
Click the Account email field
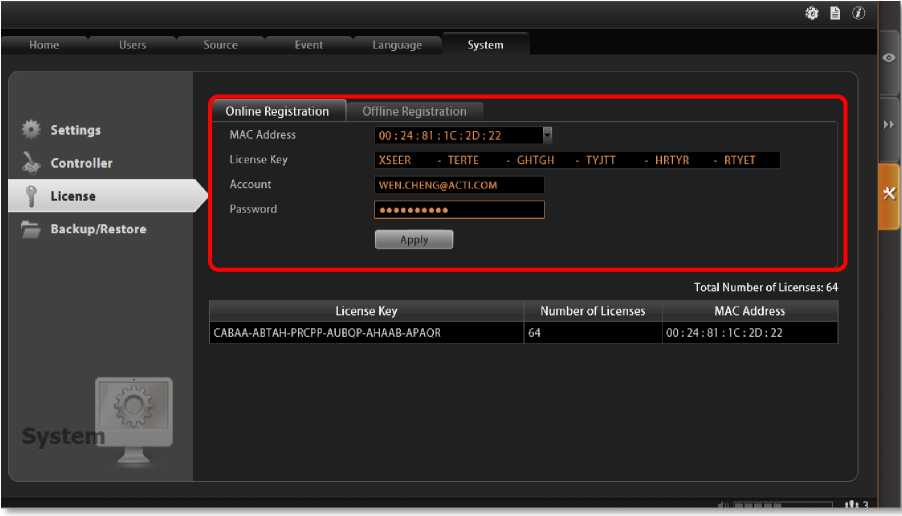point(459,185)
